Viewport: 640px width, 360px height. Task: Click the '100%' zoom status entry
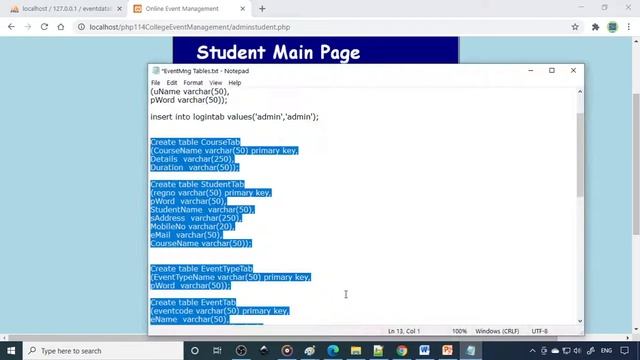tap(459, 331)
